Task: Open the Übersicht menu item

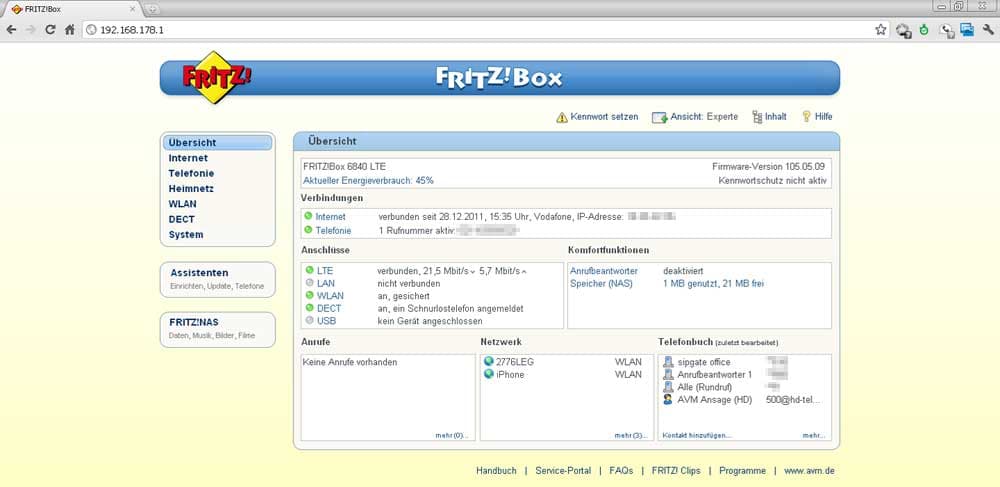Action: point(217,143)
